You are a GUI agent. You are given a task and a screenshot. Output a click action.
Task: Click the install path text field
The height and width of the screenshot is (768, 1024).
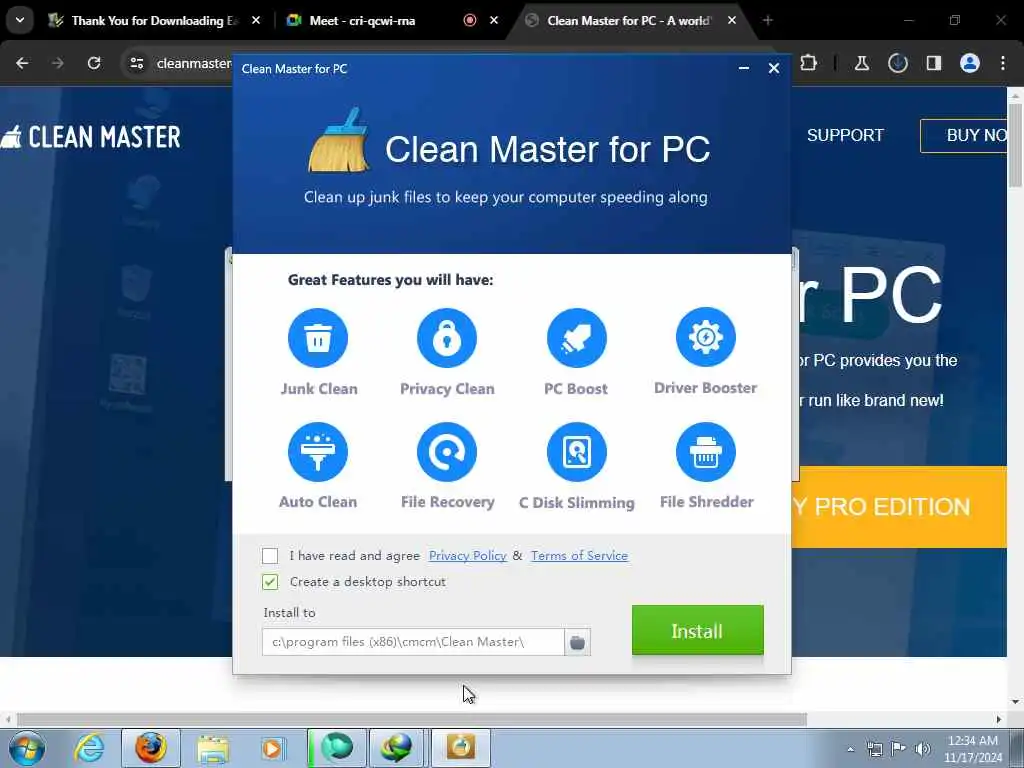click(413, 643)
